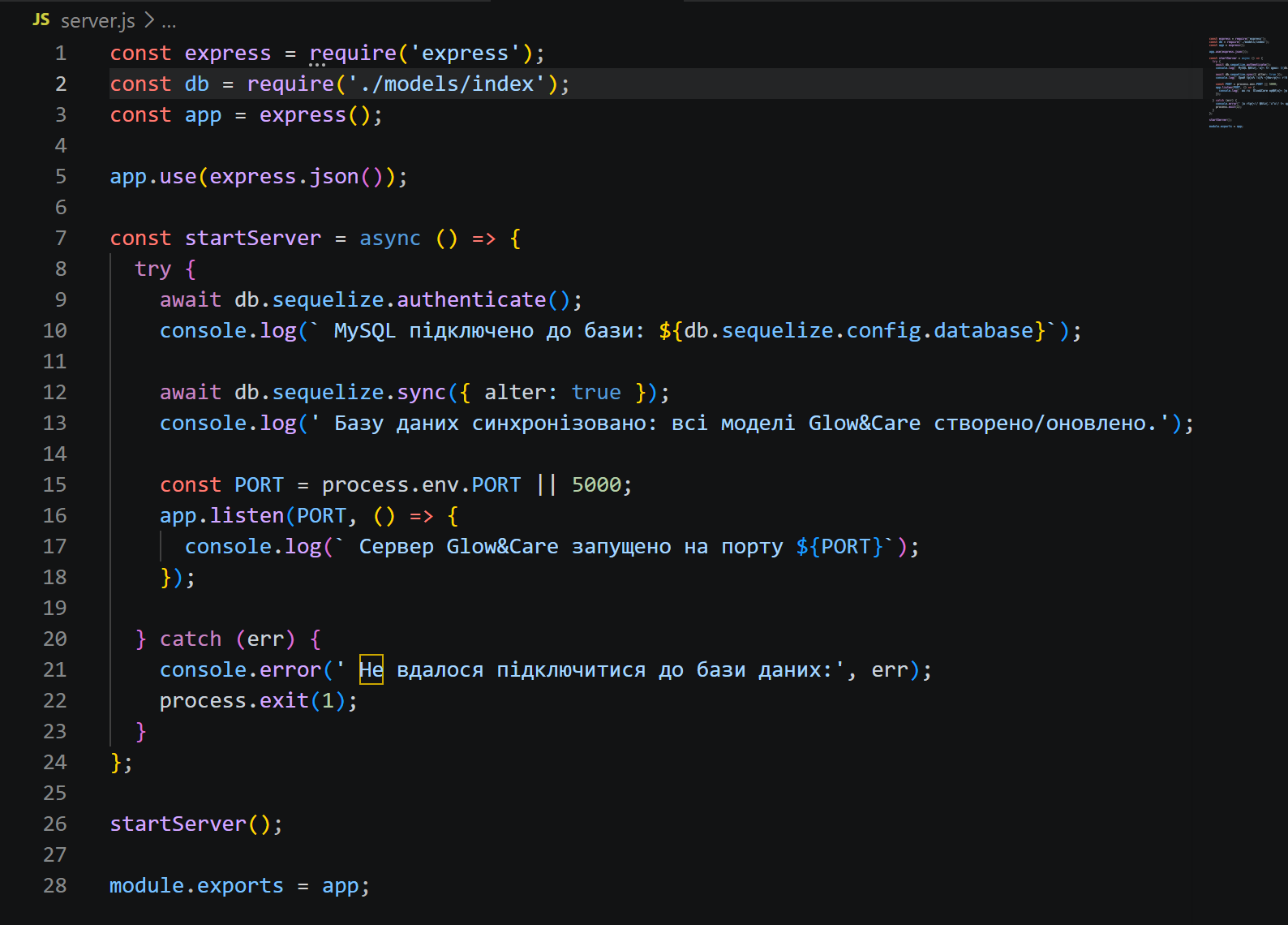Click line number 7 in the gutter

coord(61,238)
